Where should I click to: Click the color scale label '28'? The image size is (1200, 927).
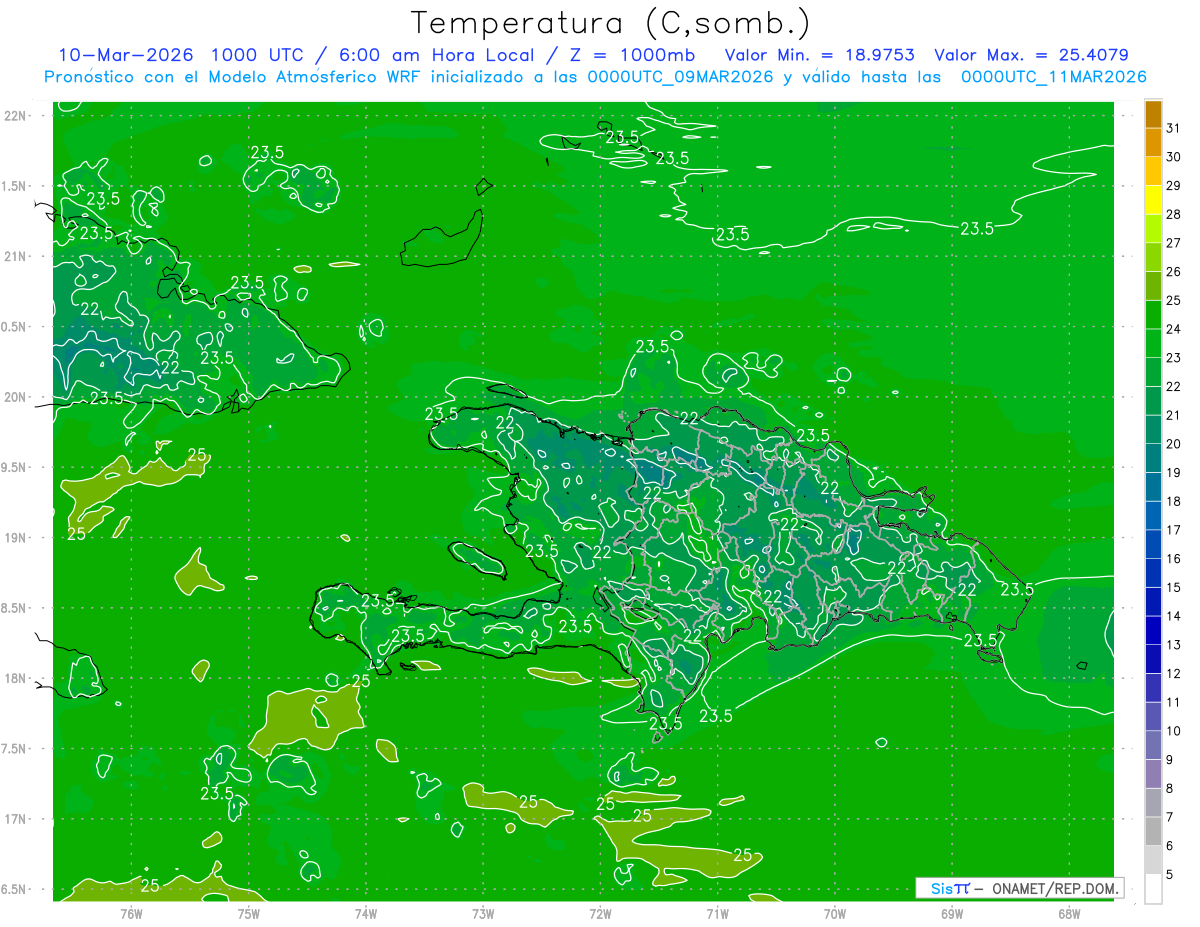1173,214
